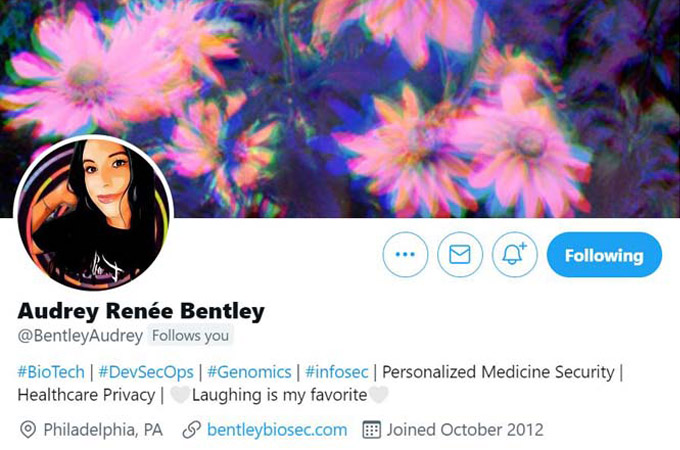This screenshot has height=450, width=680.
Task: Click the Personalized Medicine Security bio text
Action: [498, 372]
